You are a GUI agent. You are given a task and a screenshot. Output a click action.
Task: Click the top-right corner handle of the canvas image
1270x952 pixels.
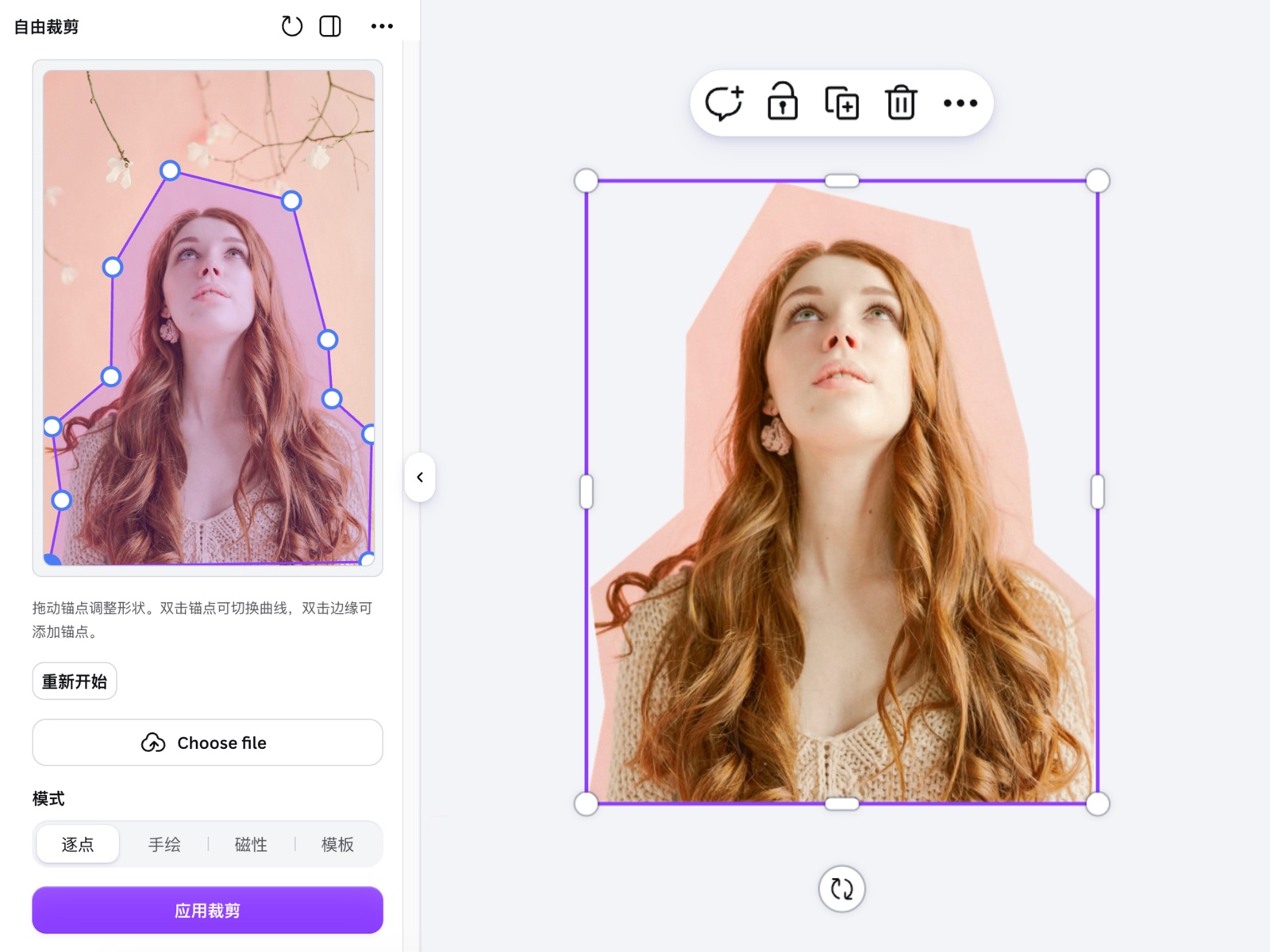coord(1098,181)
